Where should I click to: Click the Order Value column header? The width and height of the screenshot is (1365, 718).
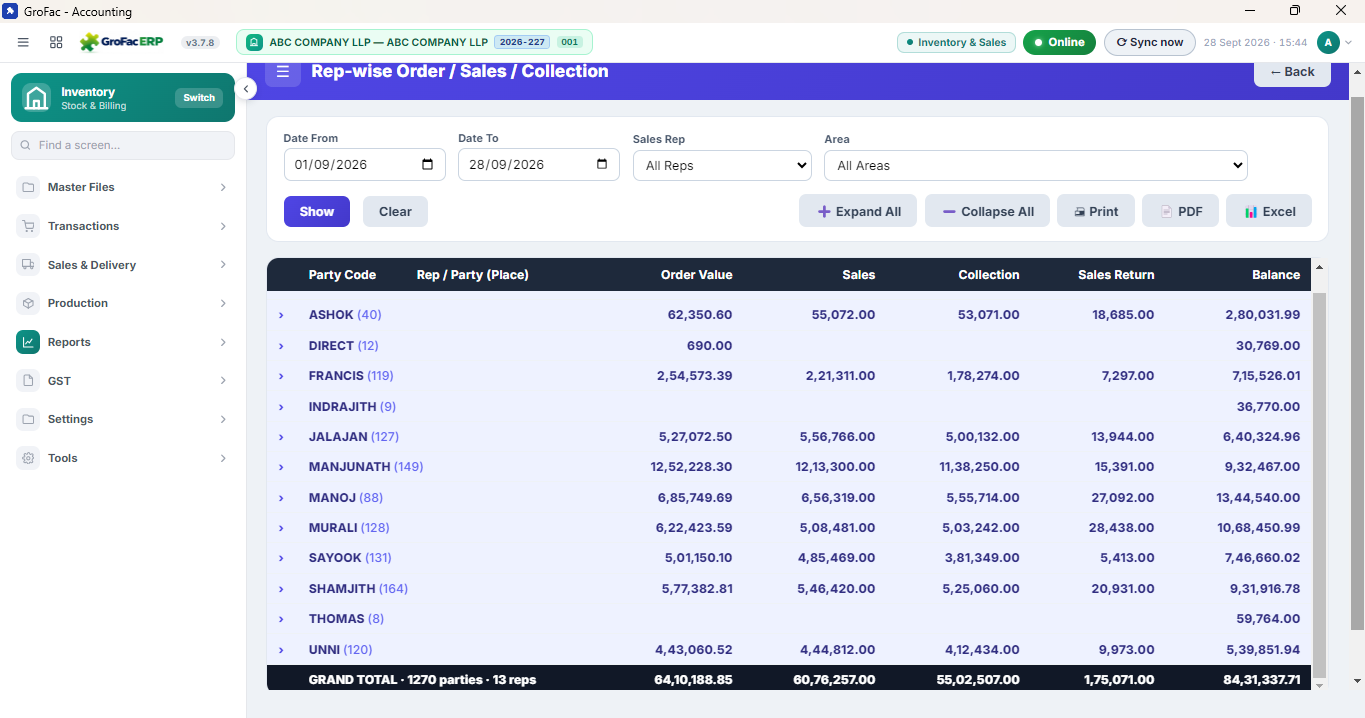[696, 275]
